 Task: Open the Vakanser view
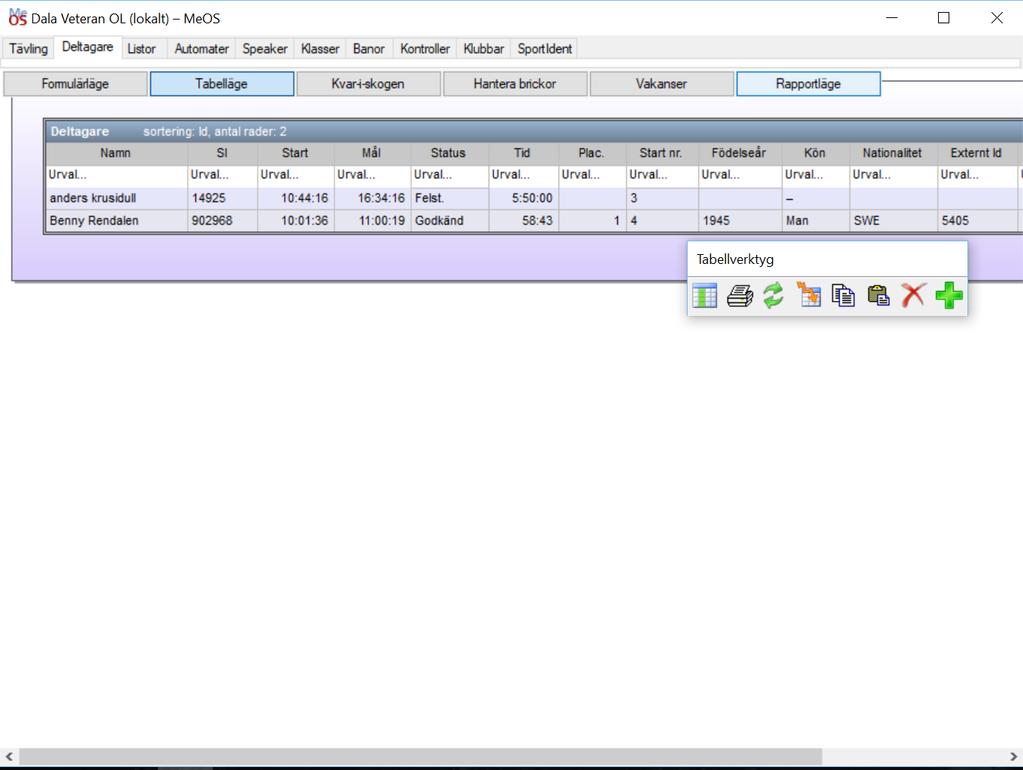662,84
